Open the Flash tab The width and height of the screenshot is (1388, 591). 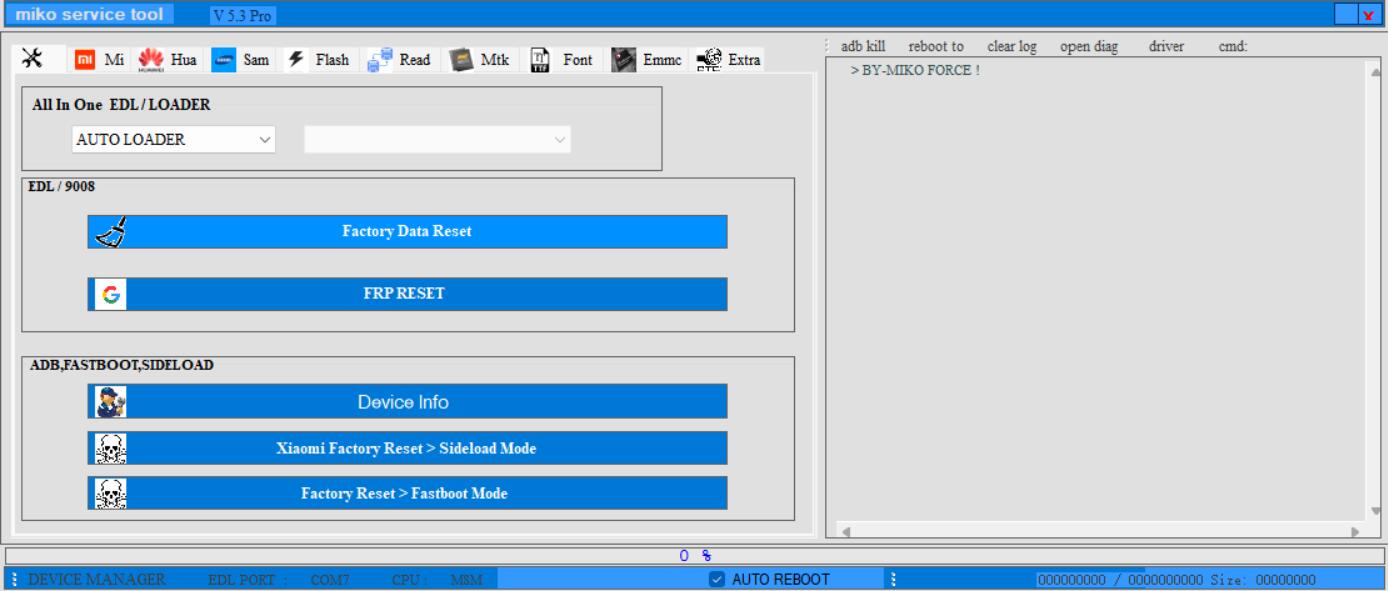[319, 60]
